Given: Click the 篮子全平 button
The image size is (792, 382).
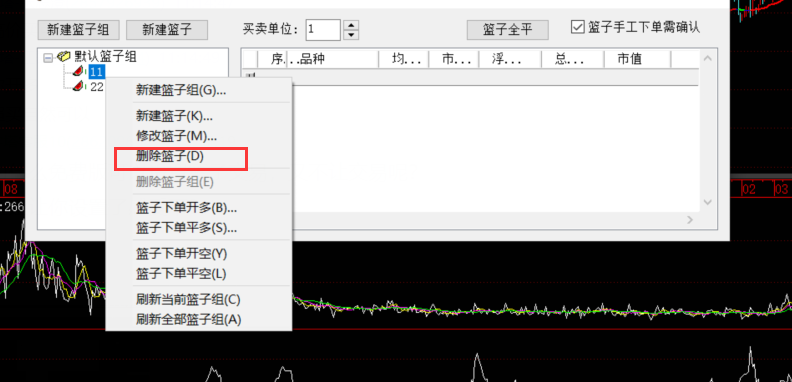Looking at the screenshot, I should click(x=508, y=29).
